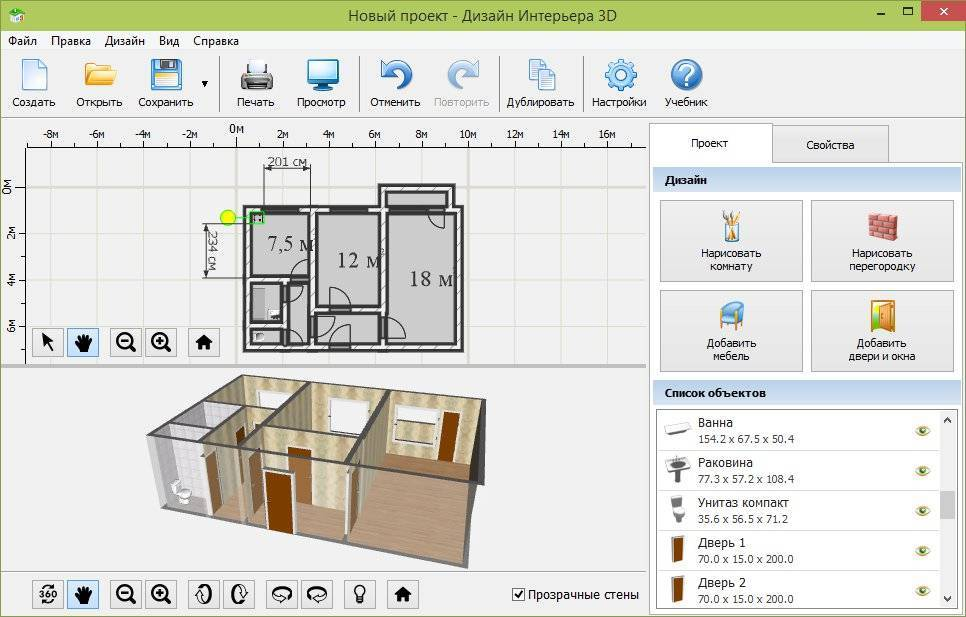966x617 pixels.
Task: Click the Нарисовать перегородку button
Action: 882,241
